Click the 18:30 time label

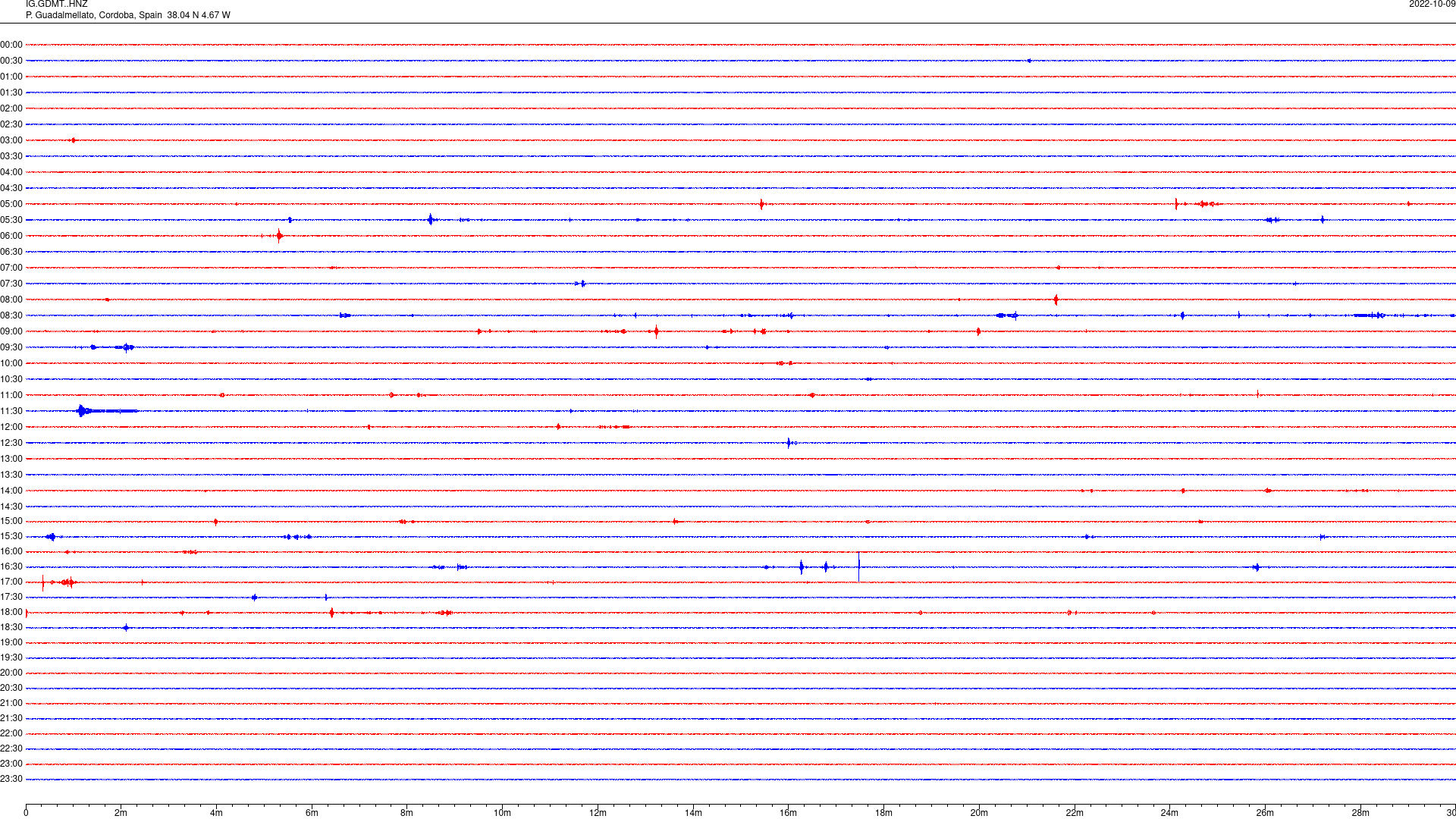[11, 627]
